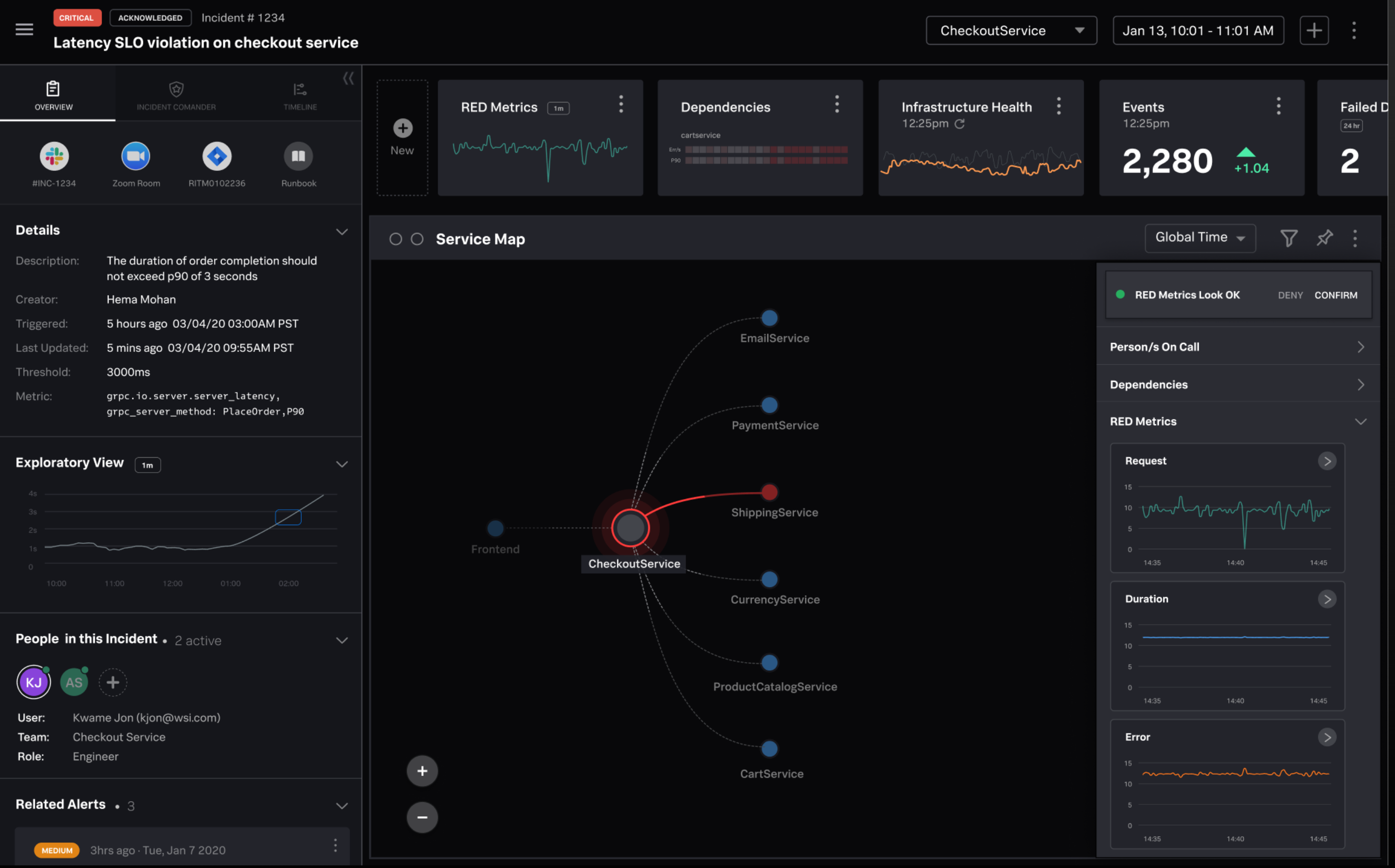
Task: Select the ShippingService red node
Action: tap(770, 492)
